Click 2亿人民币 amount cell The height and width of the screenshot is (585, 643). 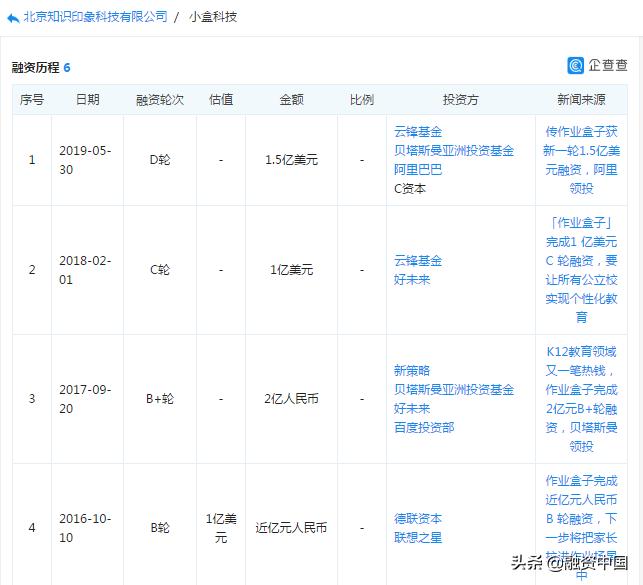[292, 399]
